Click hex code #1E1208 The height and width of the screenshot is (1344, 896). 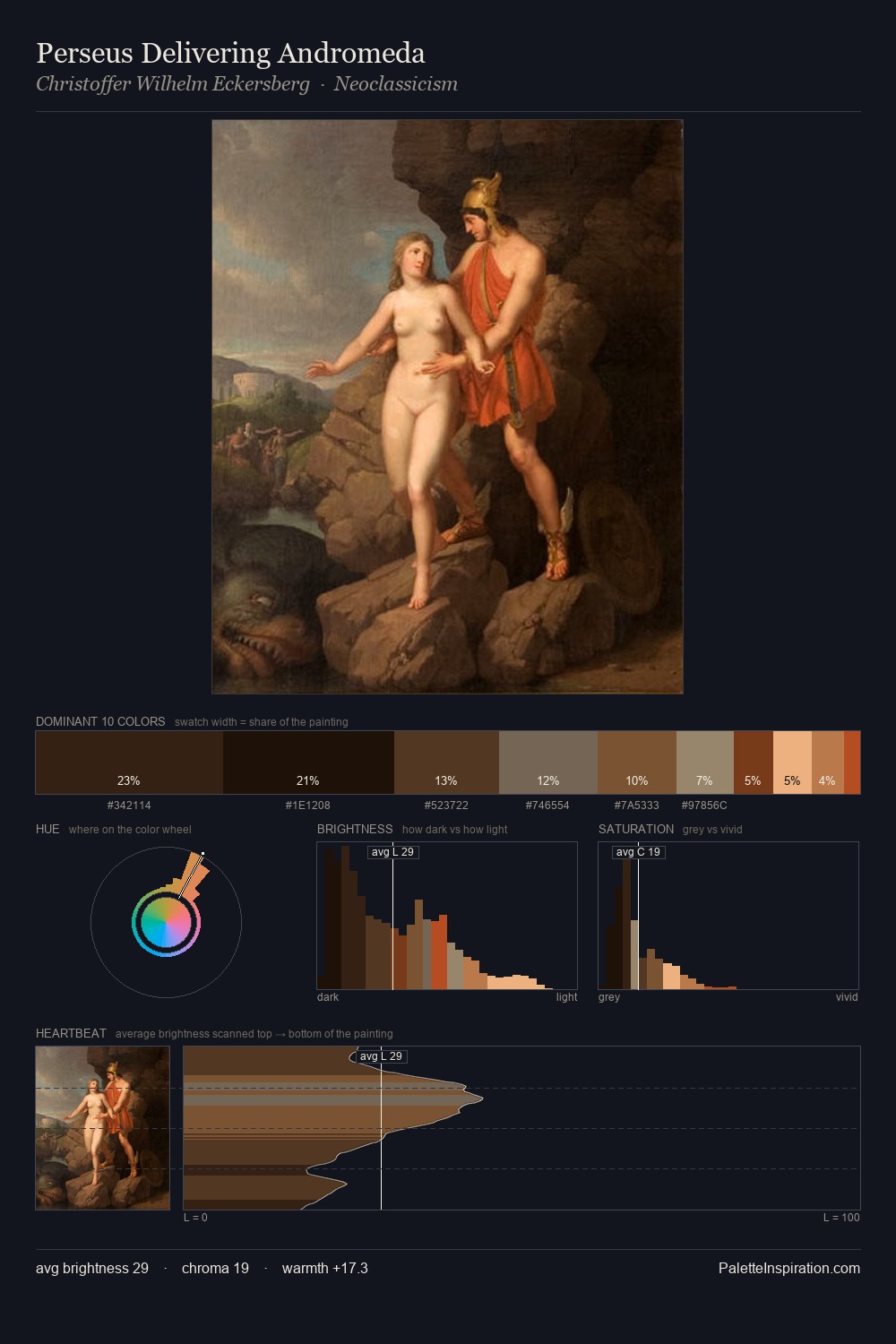[308, 806]
